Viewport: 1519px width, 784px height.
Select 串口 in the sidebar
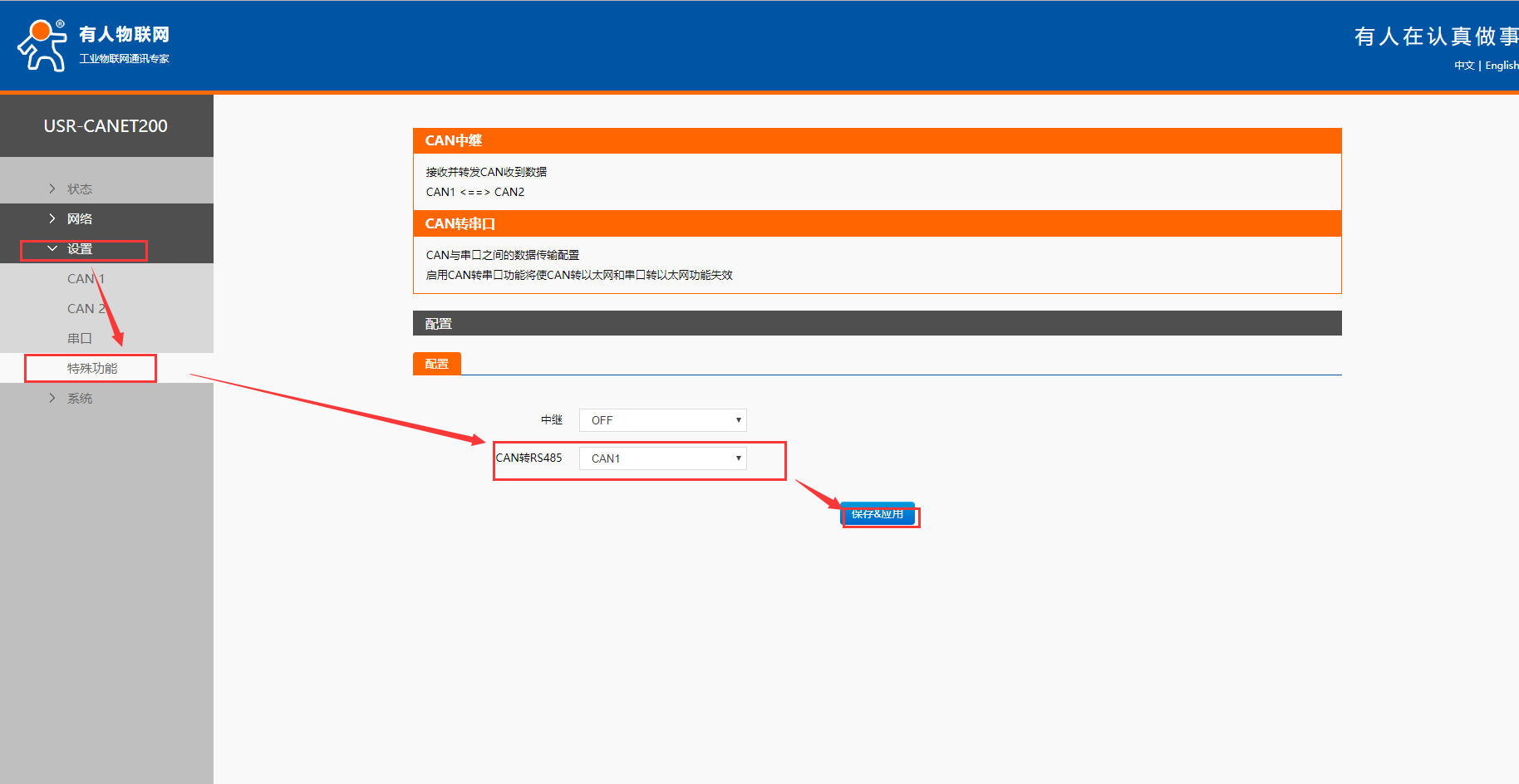pos(80,339)
